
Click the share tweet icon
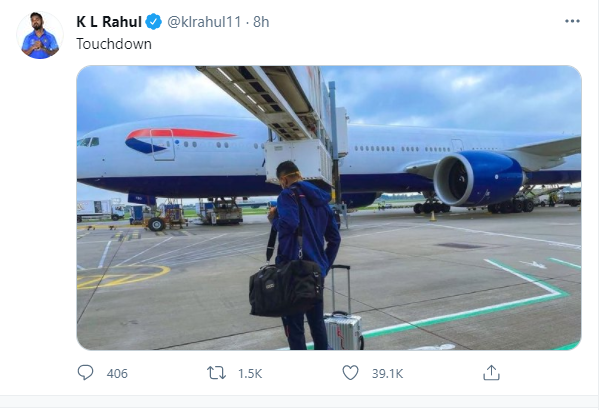tap(491, 373)
